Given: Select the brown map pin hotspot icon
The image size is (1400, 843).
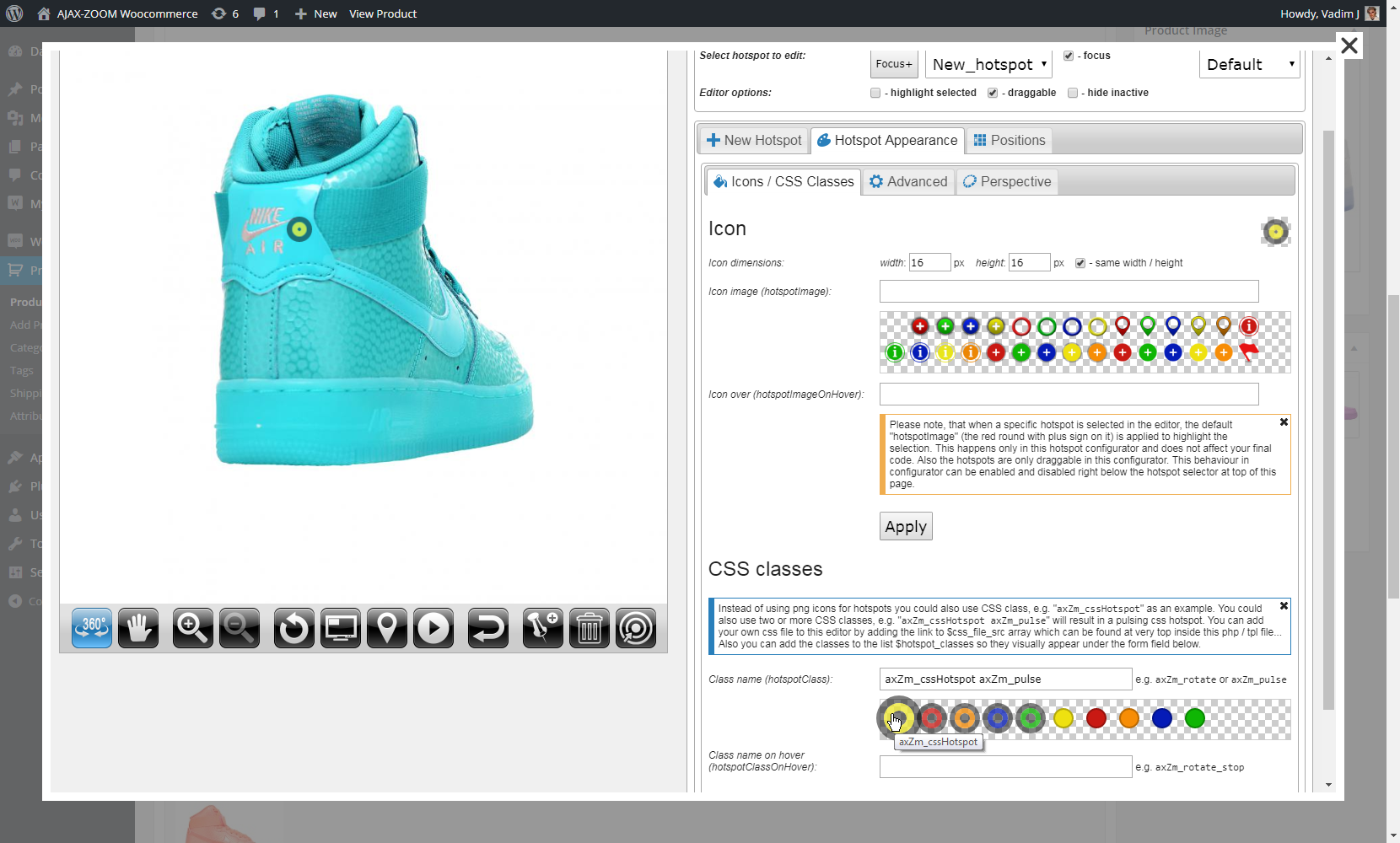Looking at the screenshot, I should pos(1224,326).
